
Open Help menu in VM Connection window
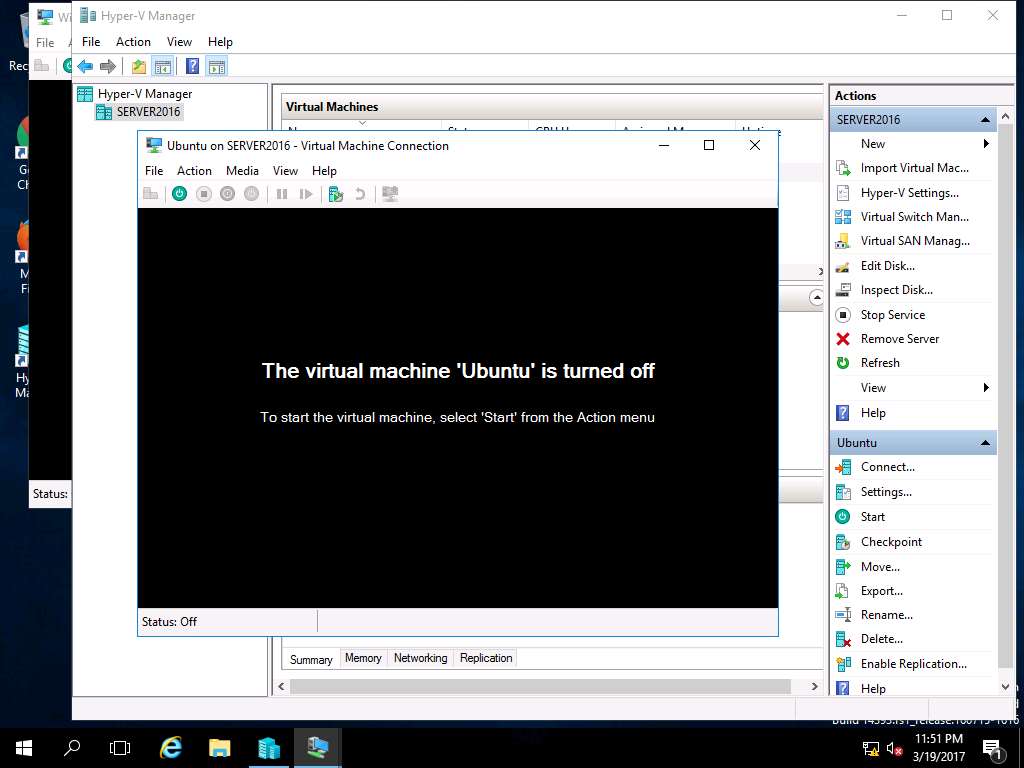tap(325, 170)
